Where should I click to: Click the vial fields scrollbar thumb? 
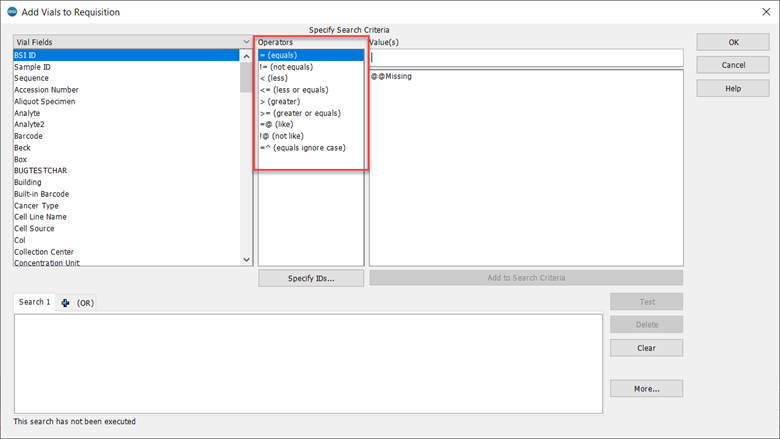[246, 78]
